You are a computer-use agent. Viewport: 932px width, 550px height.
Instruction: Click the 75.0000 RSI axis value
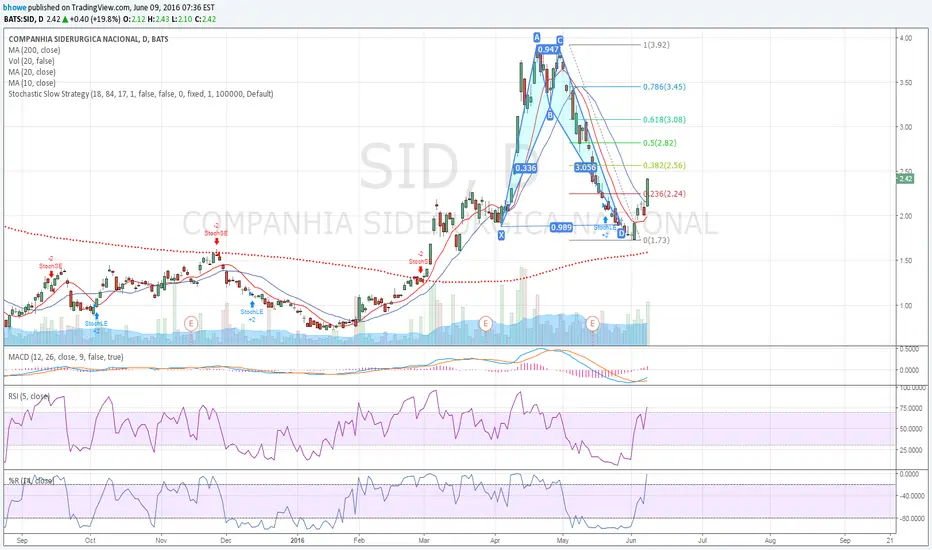[910, 408]
